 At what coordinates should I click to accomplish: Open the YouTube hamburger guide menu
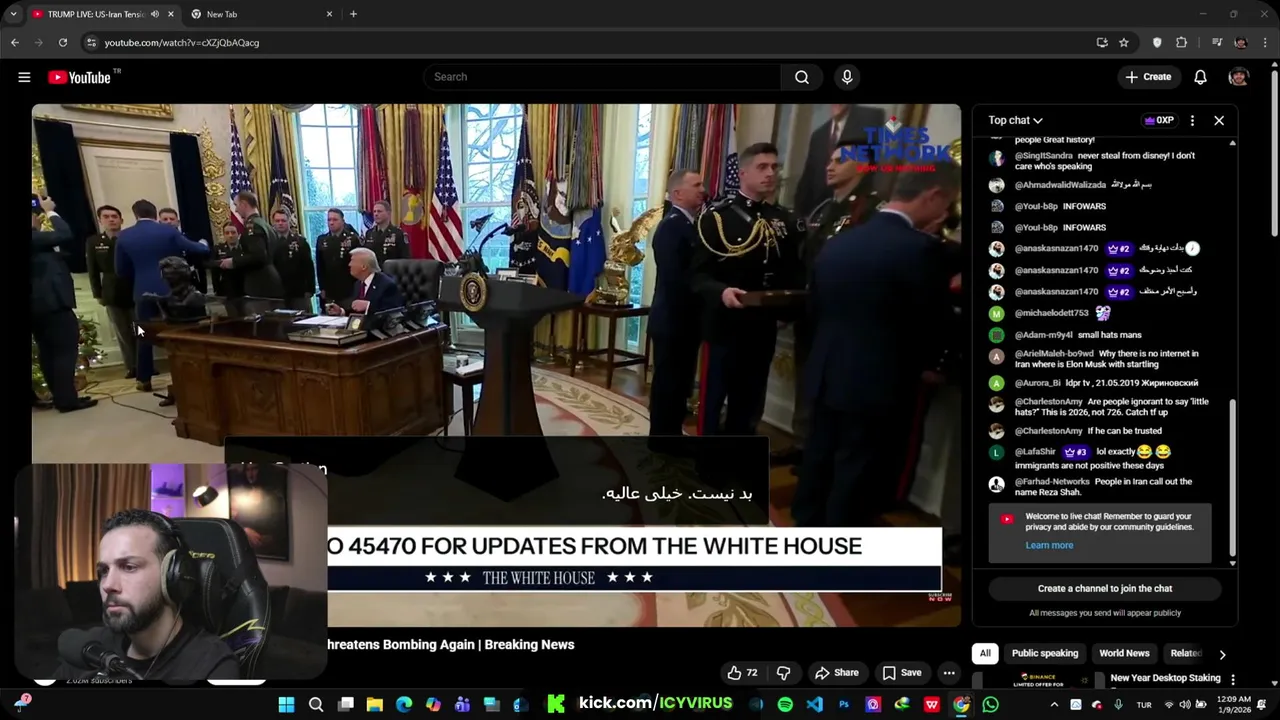(24, 77)
